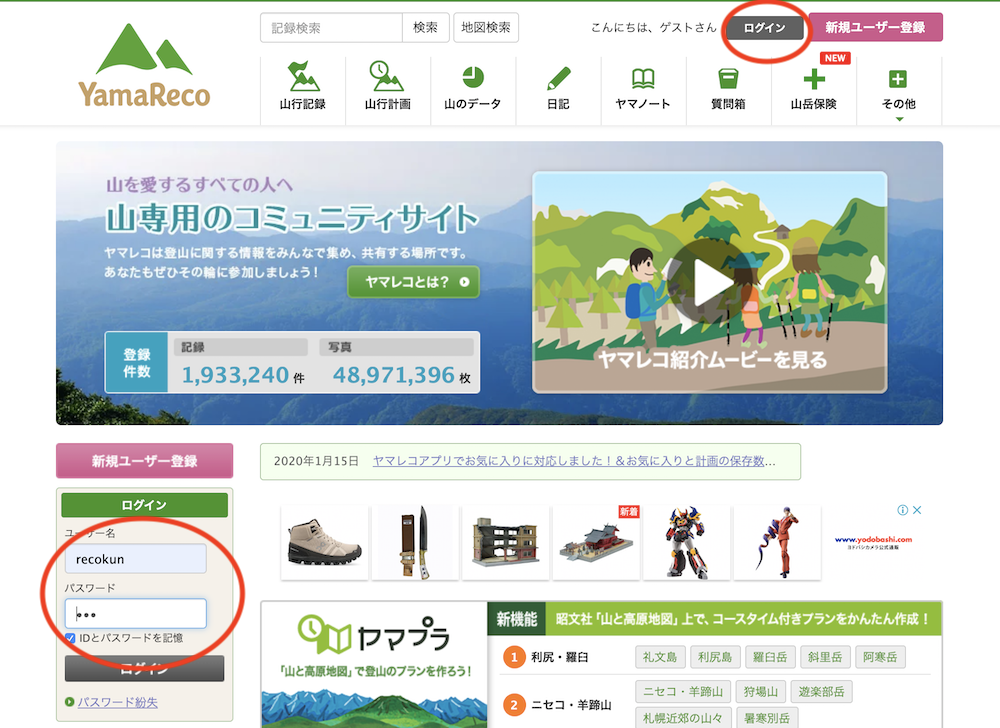Click the robot figure ad thumbnail

687,542
